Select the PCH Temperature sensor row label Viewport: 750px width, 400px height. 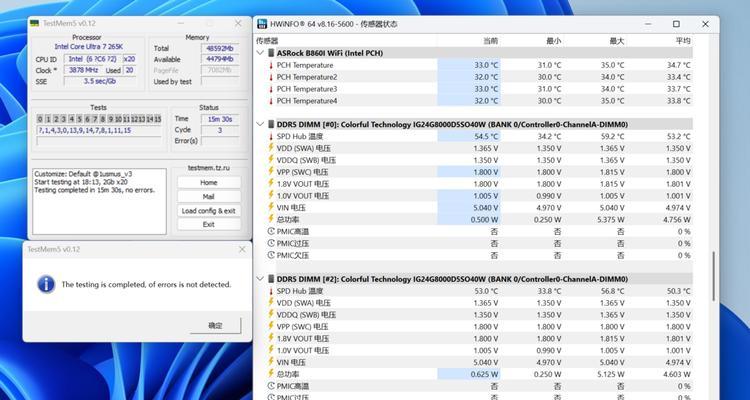(305, 65)
